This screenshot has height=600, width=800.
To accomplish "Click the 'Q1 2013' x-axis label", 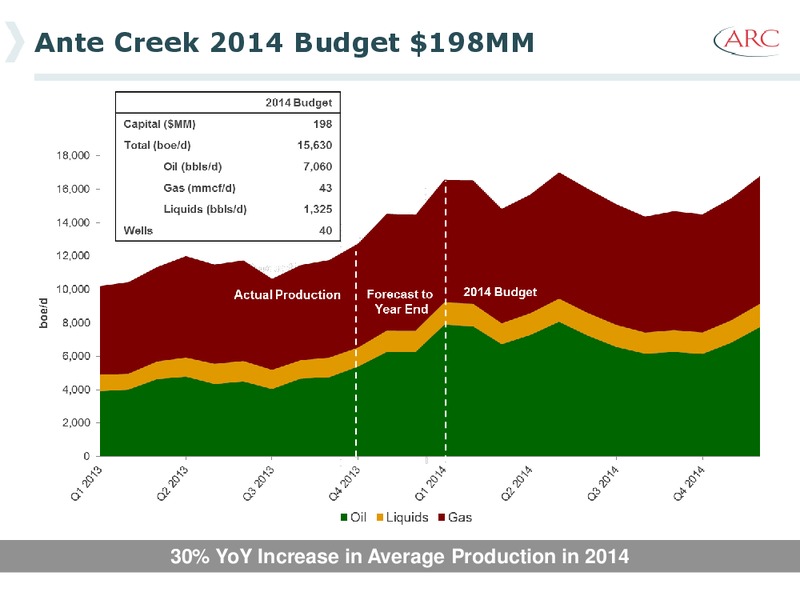I will (86, 483).
